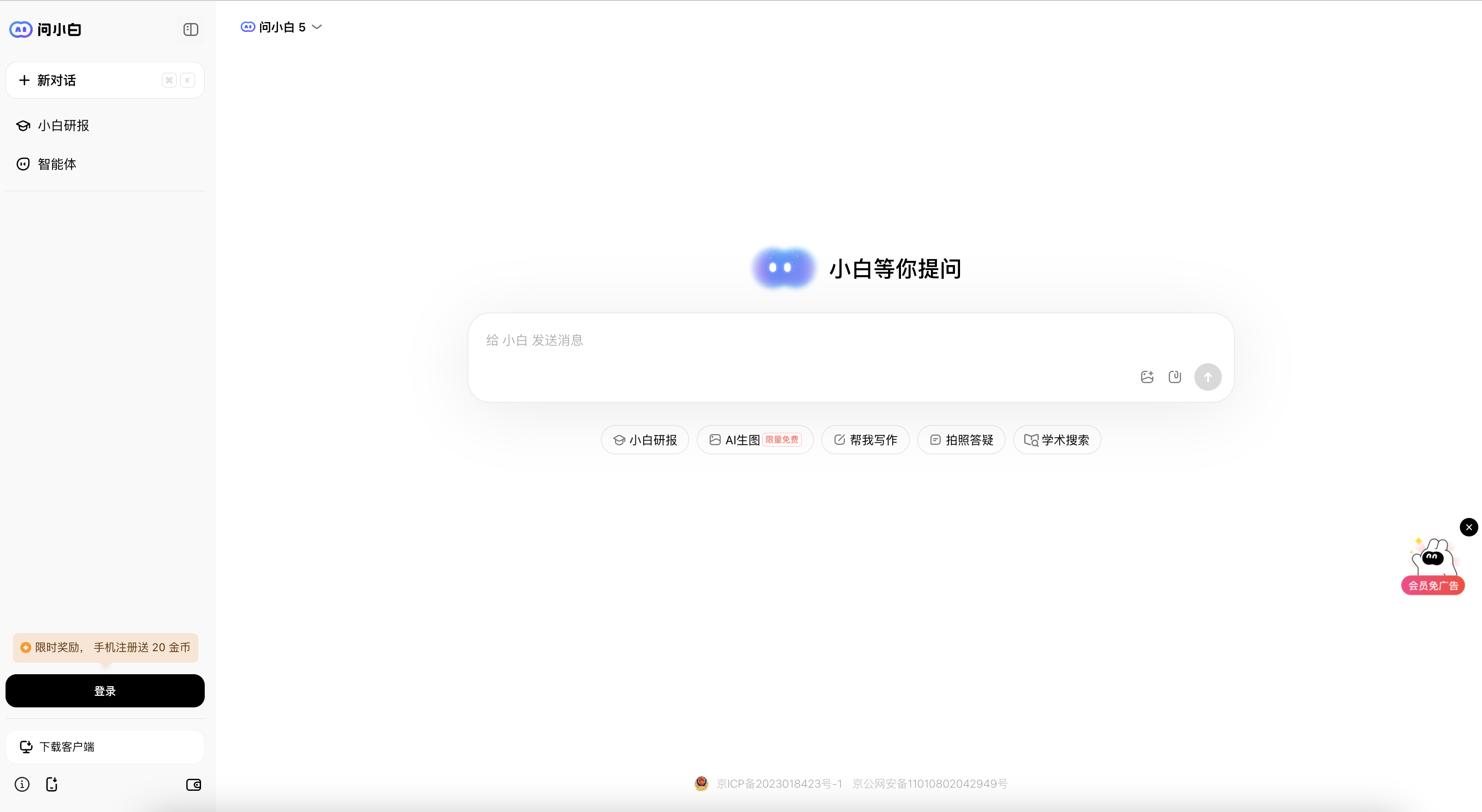Collapse the left sidebar panel

point(190,29)
